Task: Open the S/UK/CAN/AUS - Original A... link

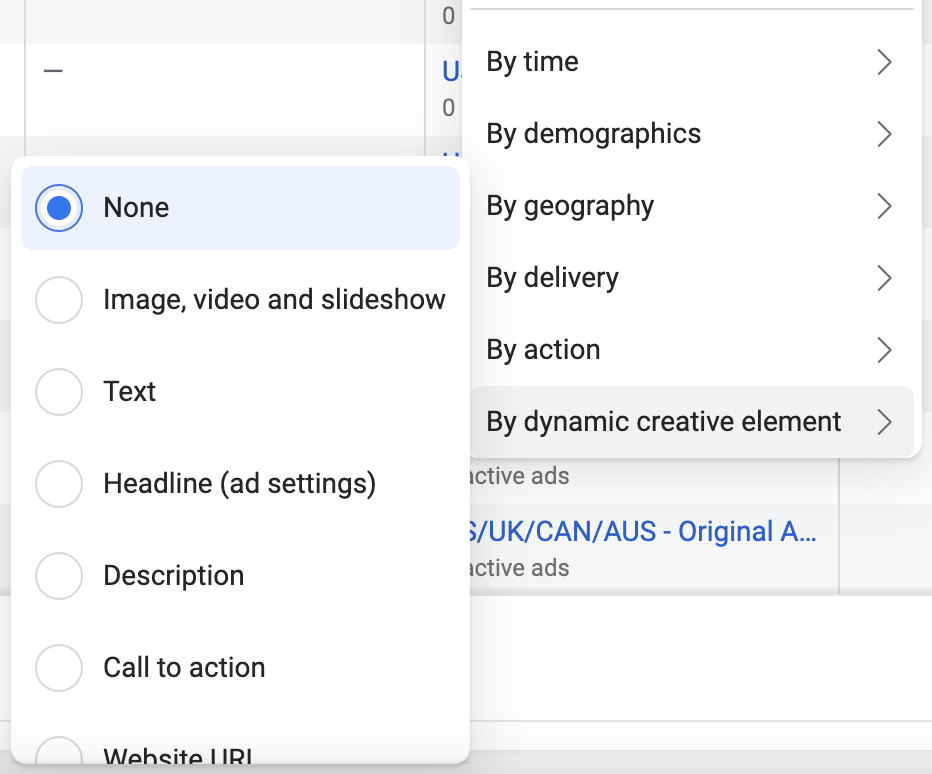Action: point(643,531)
